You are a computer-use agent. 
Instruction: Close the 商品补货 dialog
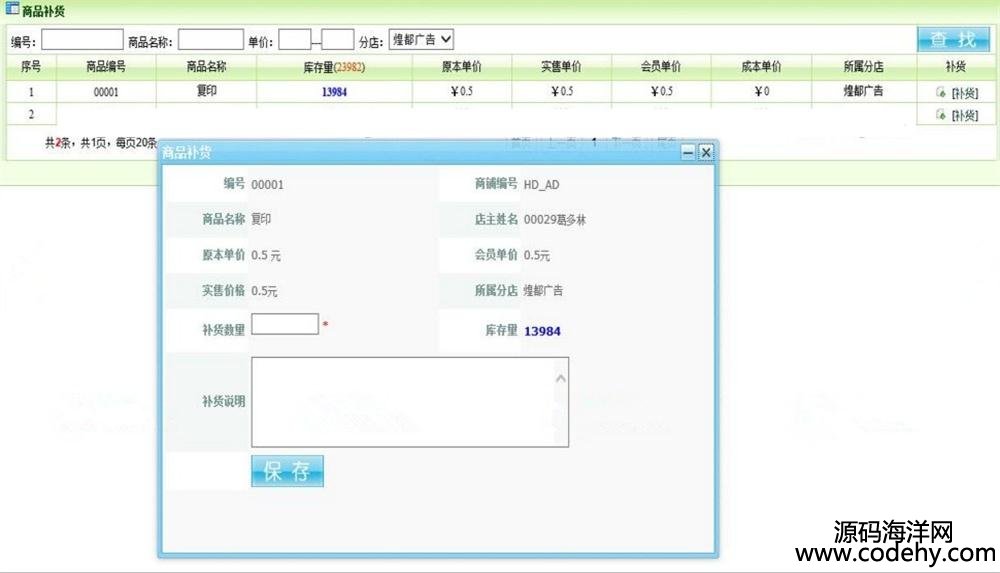tap(705, 152)
